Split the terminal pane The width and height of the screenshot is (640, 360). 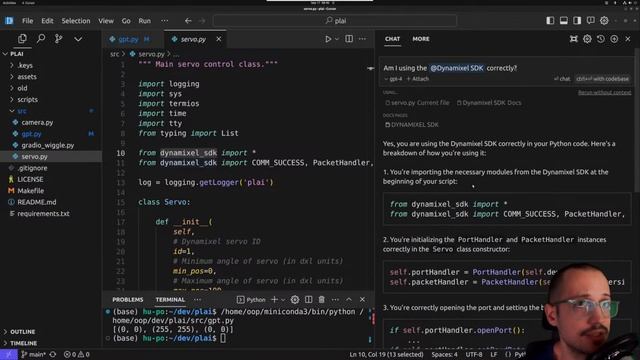point(309,300)
